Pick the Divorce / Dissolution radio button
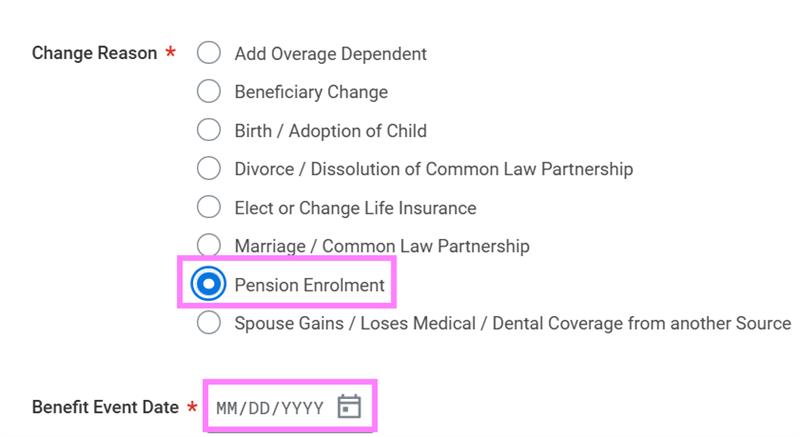Screen dimensions: 800x437 click(x=208, y=169)
